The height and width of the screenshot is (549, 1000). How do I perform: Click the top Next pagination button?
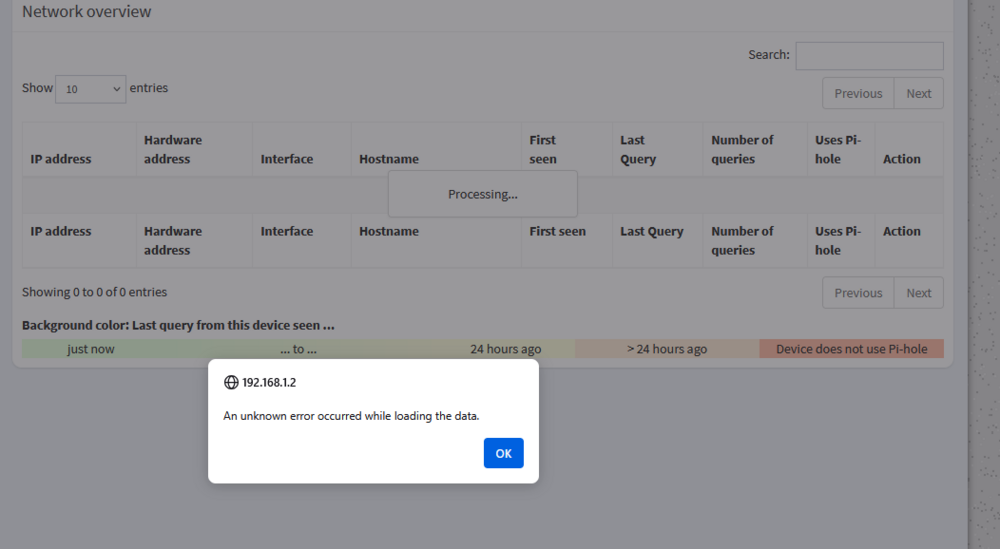(918, 94)
